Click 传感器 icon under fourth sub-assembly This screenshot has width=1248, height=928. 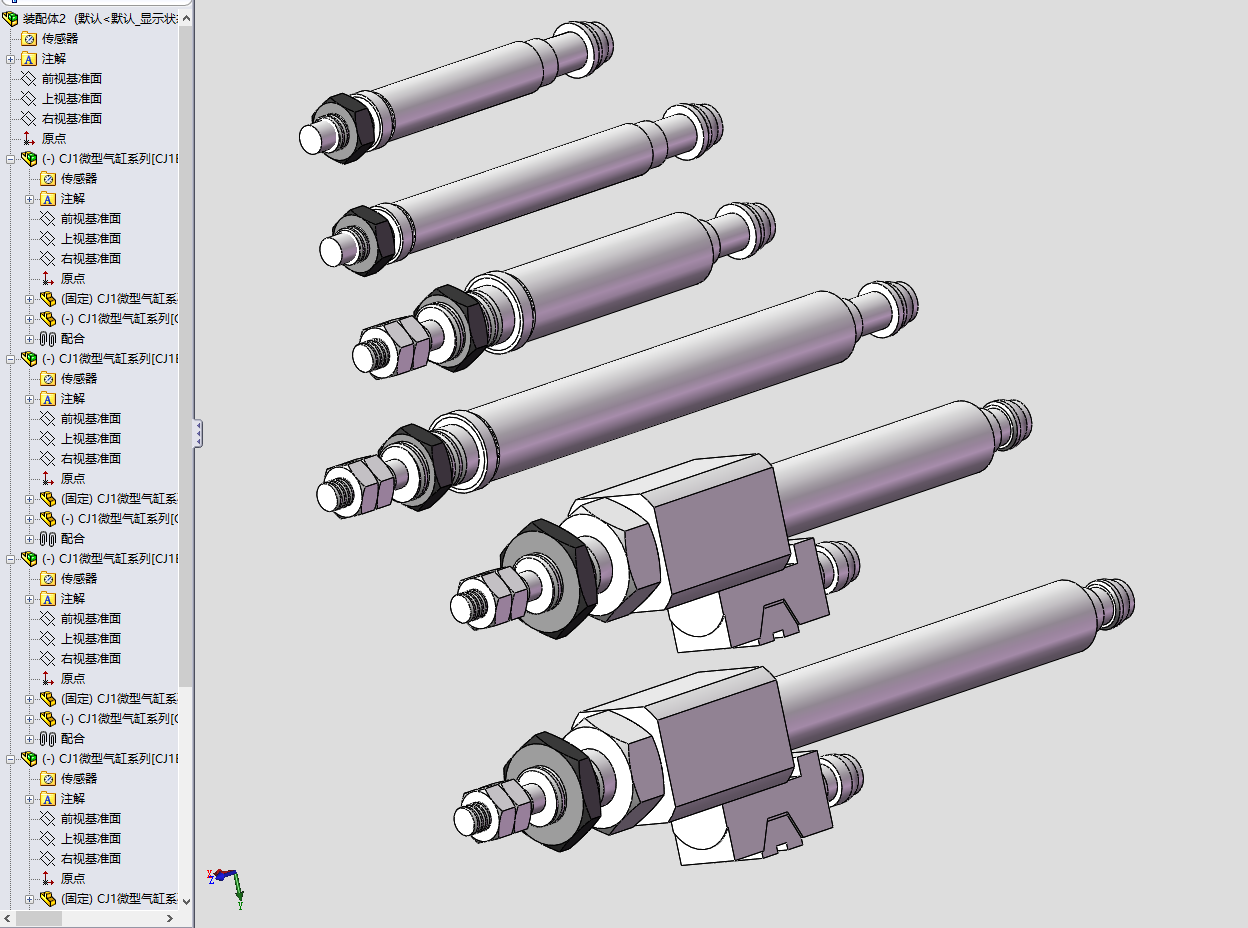click(x=47, y=778)
